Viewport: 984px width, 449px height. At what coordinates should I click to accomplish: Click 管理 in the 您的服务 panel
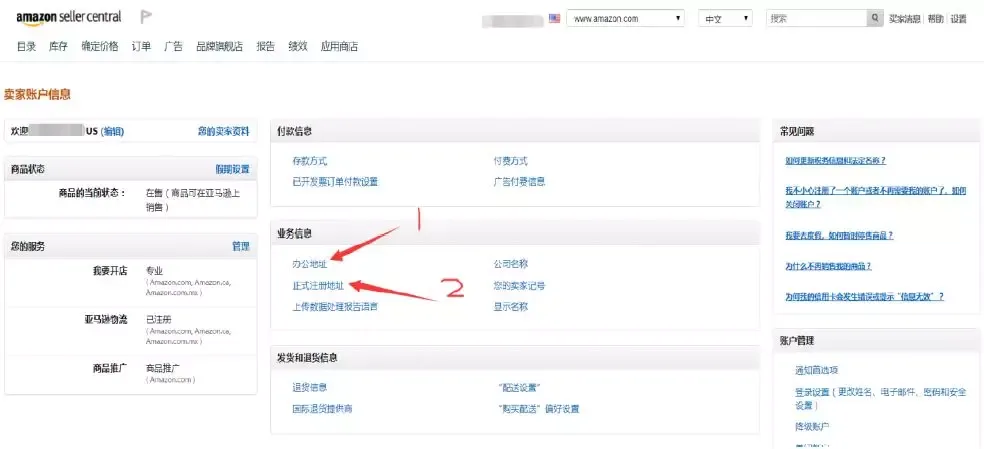240,246
